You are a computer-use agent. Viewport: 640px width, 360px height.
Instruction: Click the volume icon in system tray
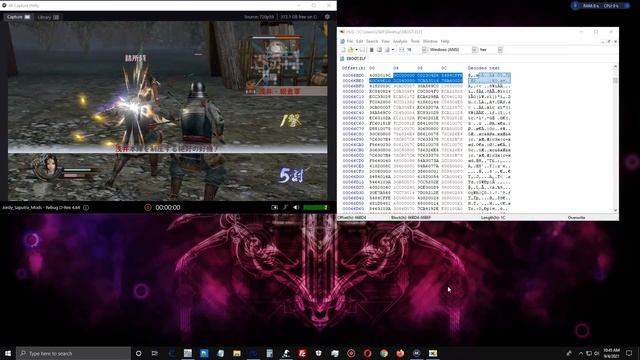(x=596, y=353)
